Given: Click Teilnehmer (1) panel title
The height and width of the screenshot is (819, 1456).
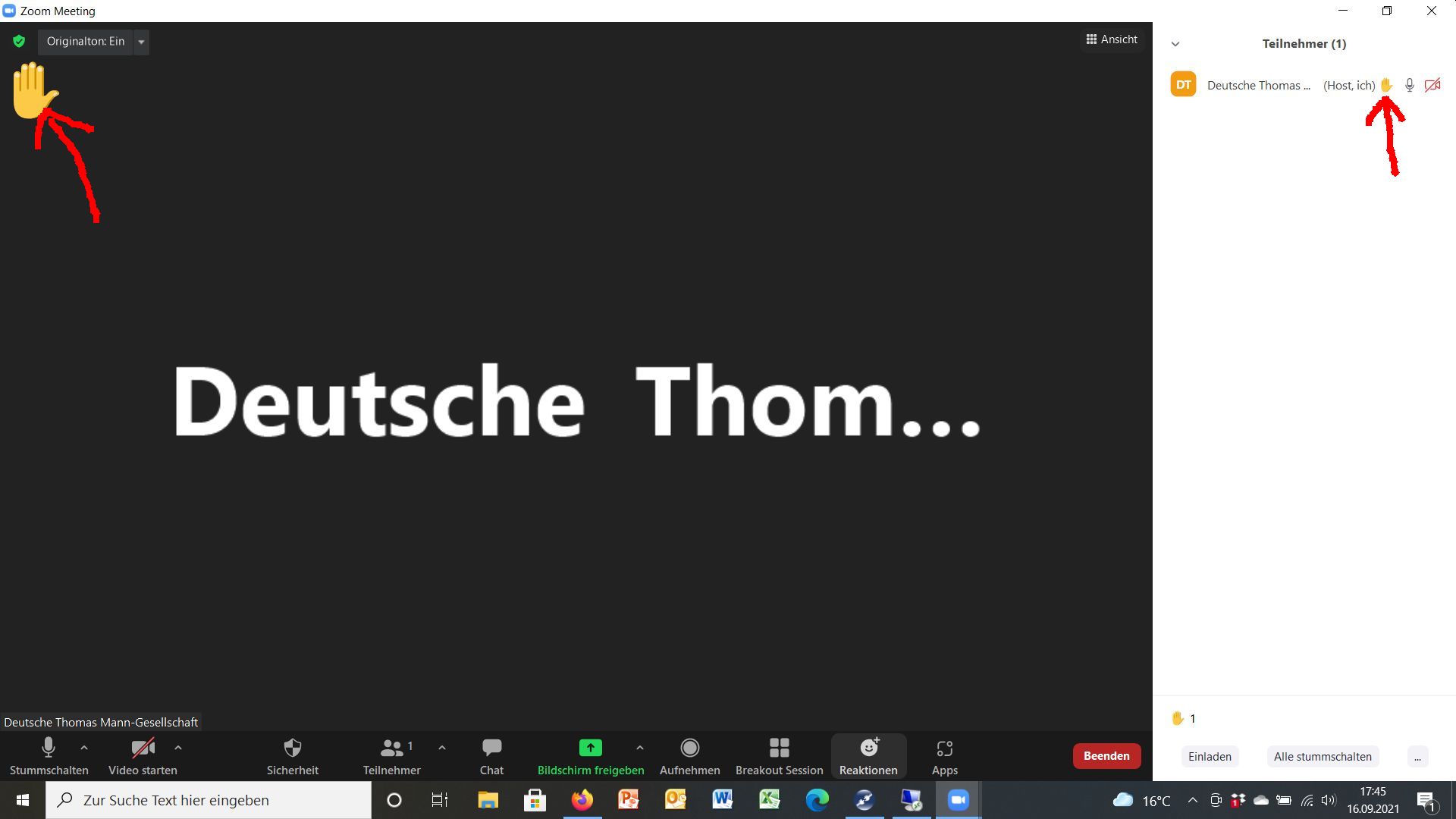Looking at the screenshot, I should 1304,44.
